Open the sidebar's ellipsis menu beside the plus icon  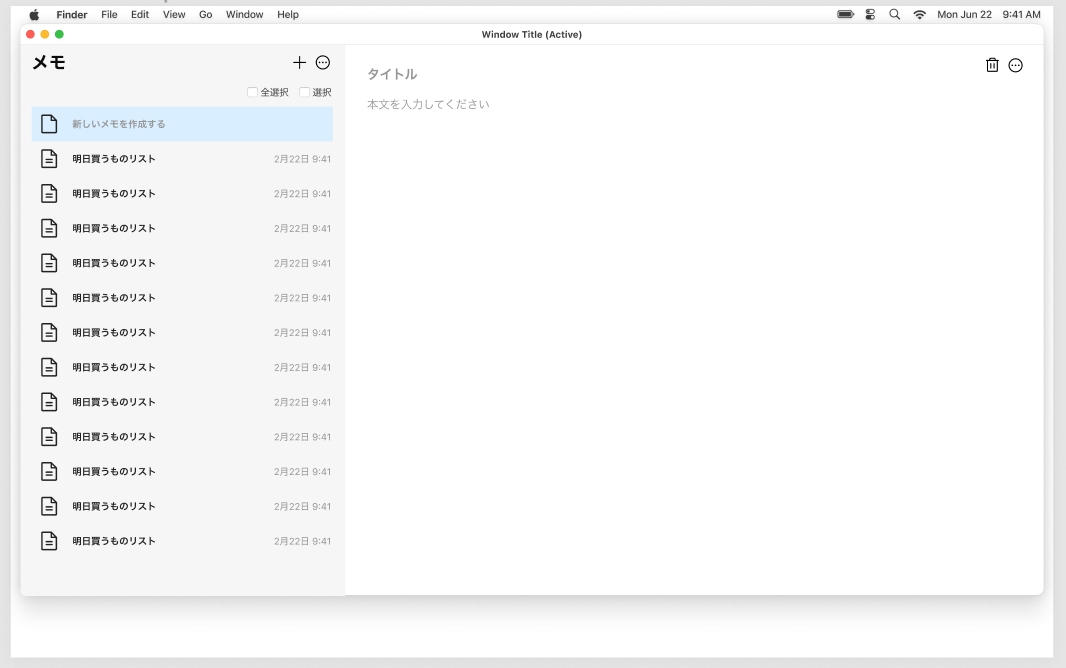click(x=323, y=62)
